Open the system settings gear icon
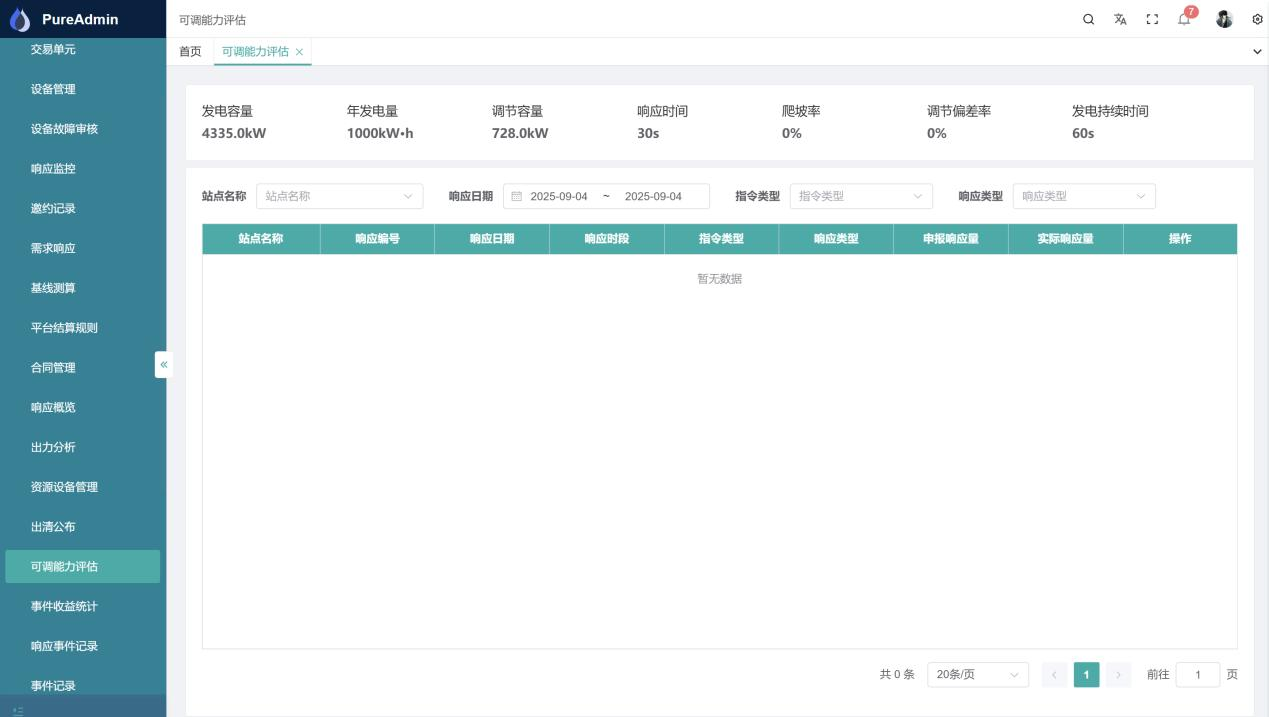The image size is (1269, 717). coord(1257,19)
